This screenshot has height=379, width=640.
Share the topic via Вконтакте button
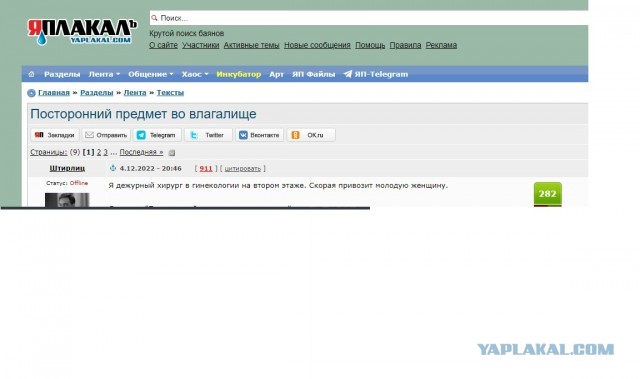259,135
